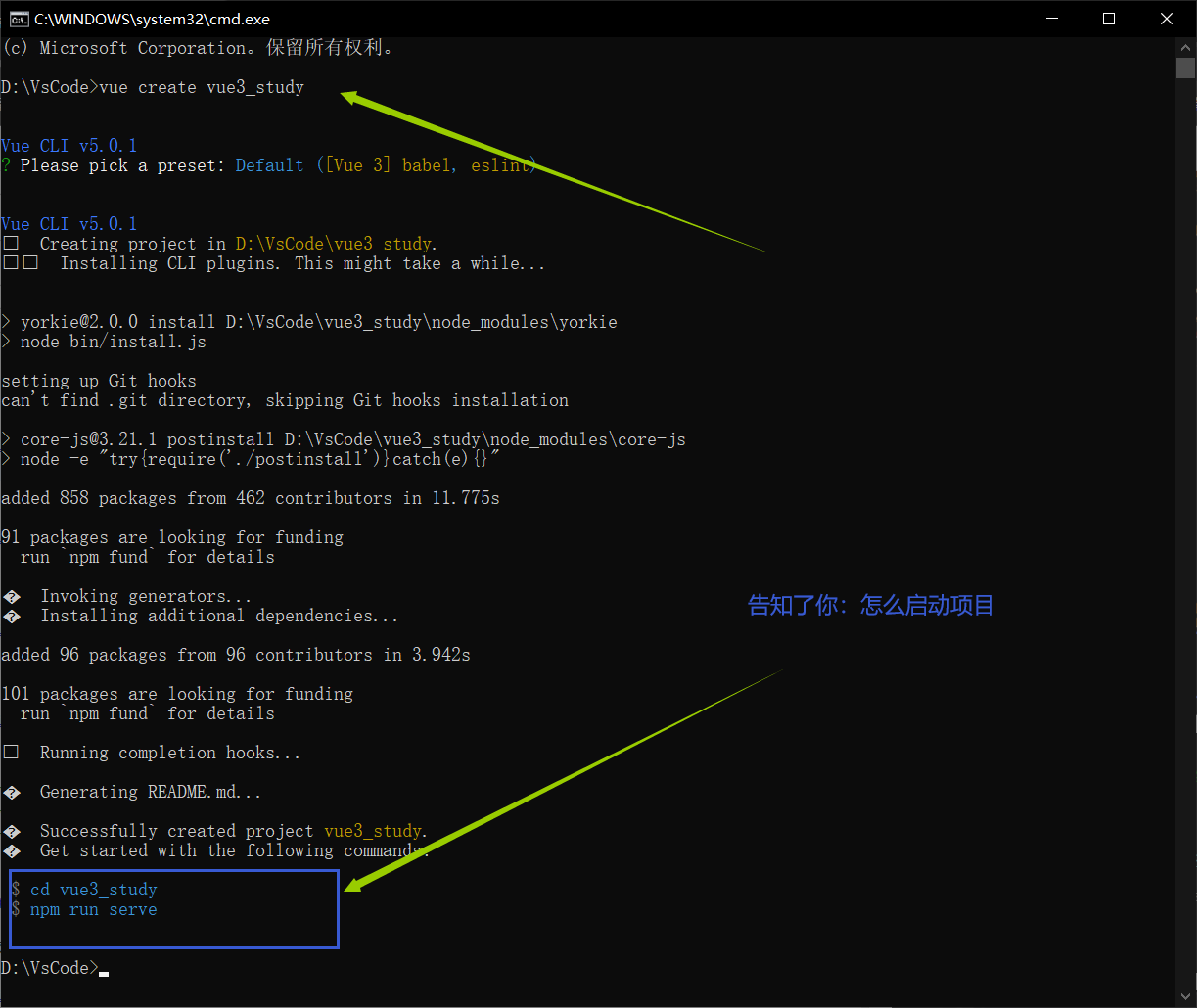This screenshot has height=1008, width=1197.
Task: Click the scrollbar down arrow
Action: (x=1186, y=996)
